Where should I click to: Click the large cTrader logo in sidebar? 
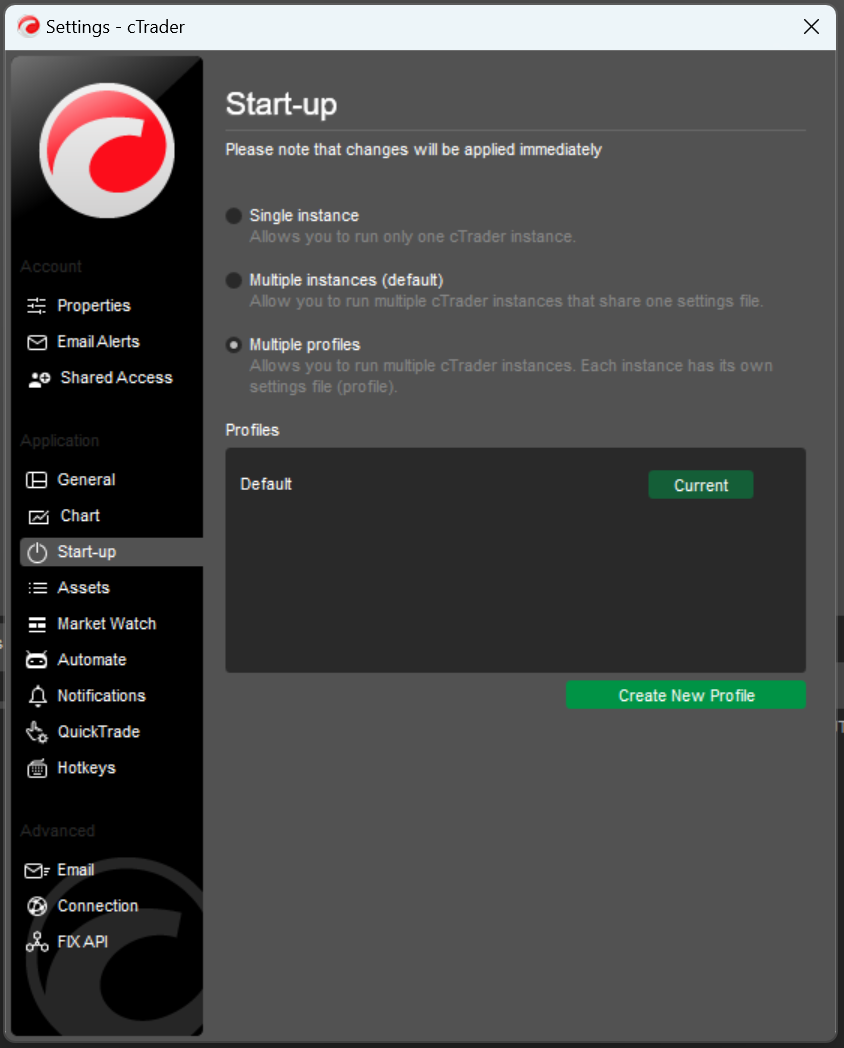pos(107,150)
